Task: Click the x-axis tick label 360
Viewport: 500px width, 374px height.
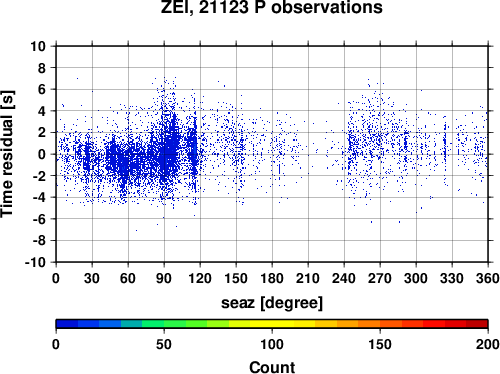Action: (488, 278)
